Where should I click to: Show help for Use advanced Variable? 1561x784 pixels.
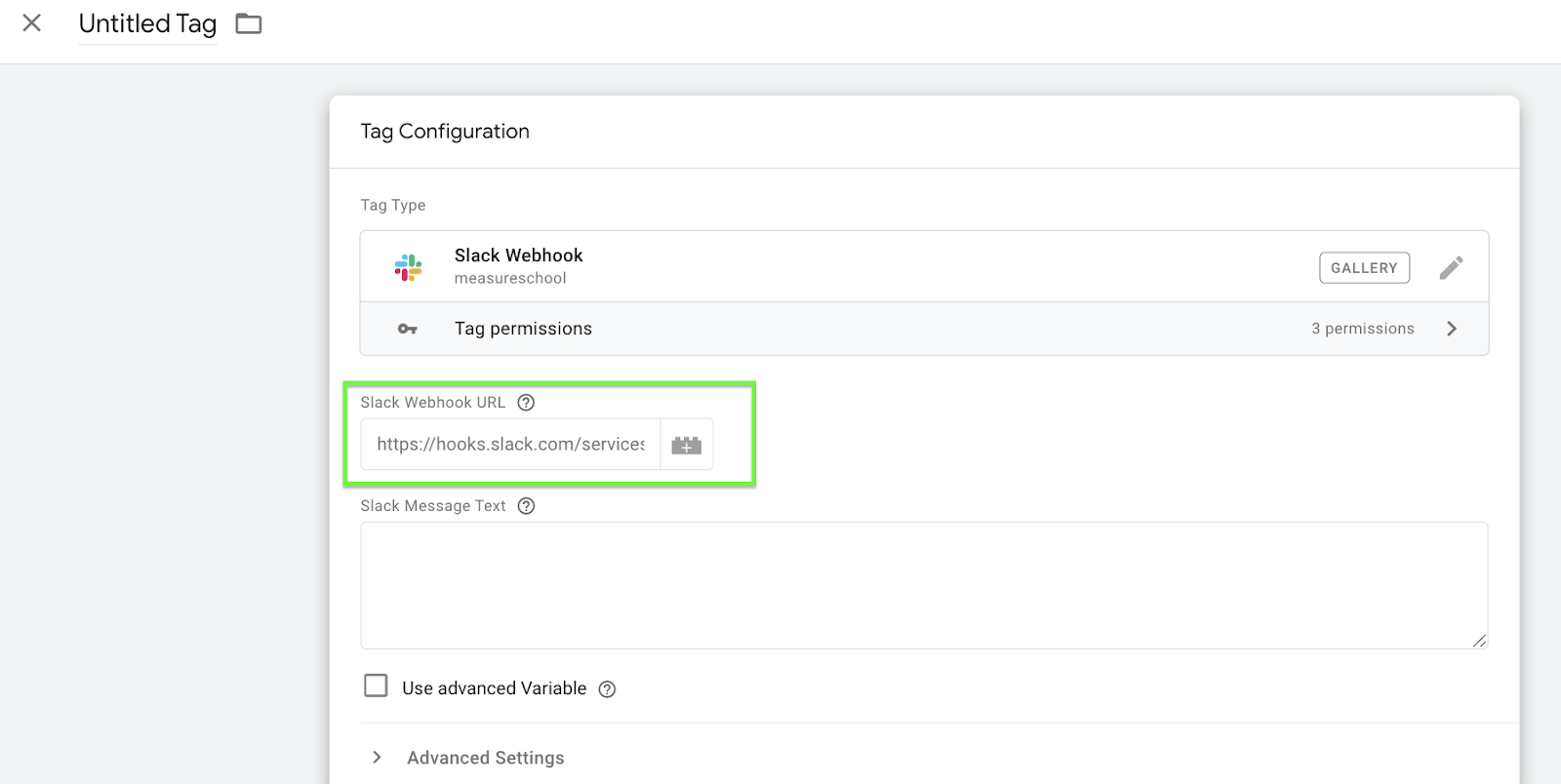point(607,689)
